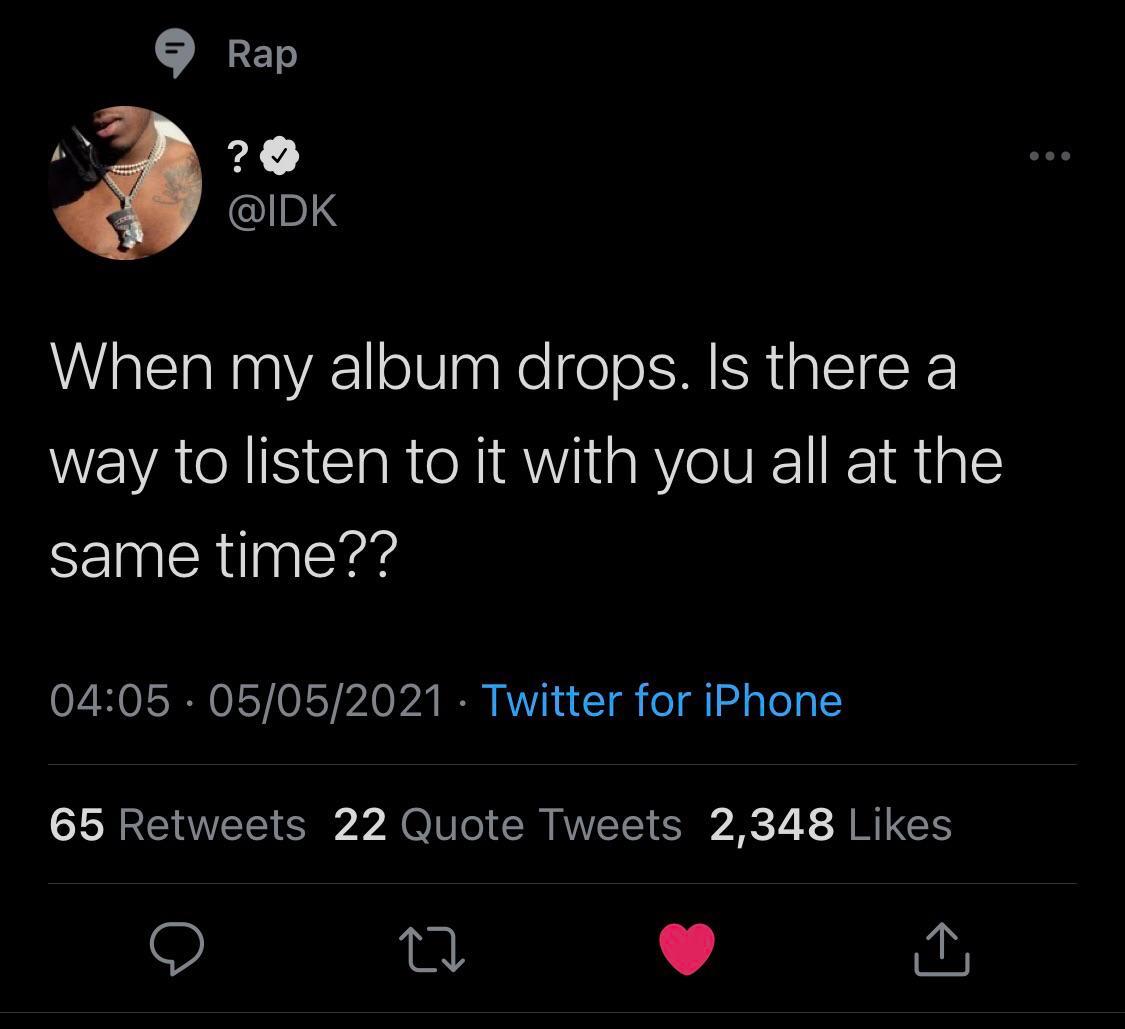Click the '?' display name
This screenshot has width=1125, height=1029.
click(x=237, y=157)
